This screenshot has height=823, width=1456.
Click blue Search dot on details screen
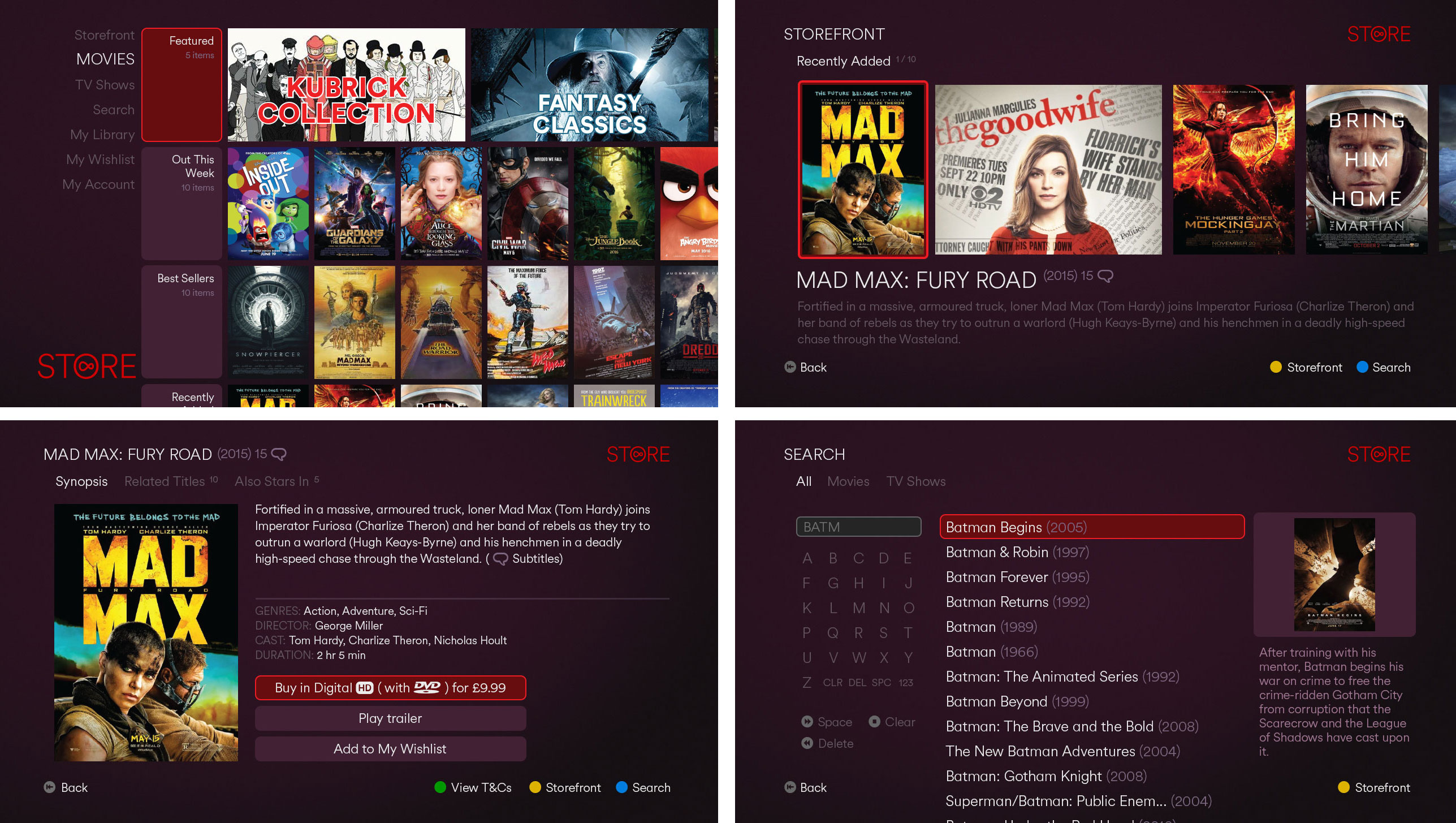coord(621,787)
